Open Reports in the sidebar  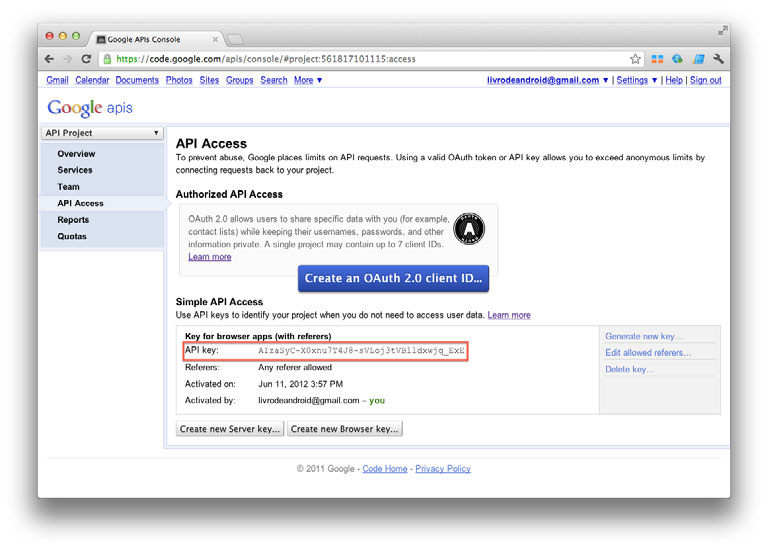[73, 220]
